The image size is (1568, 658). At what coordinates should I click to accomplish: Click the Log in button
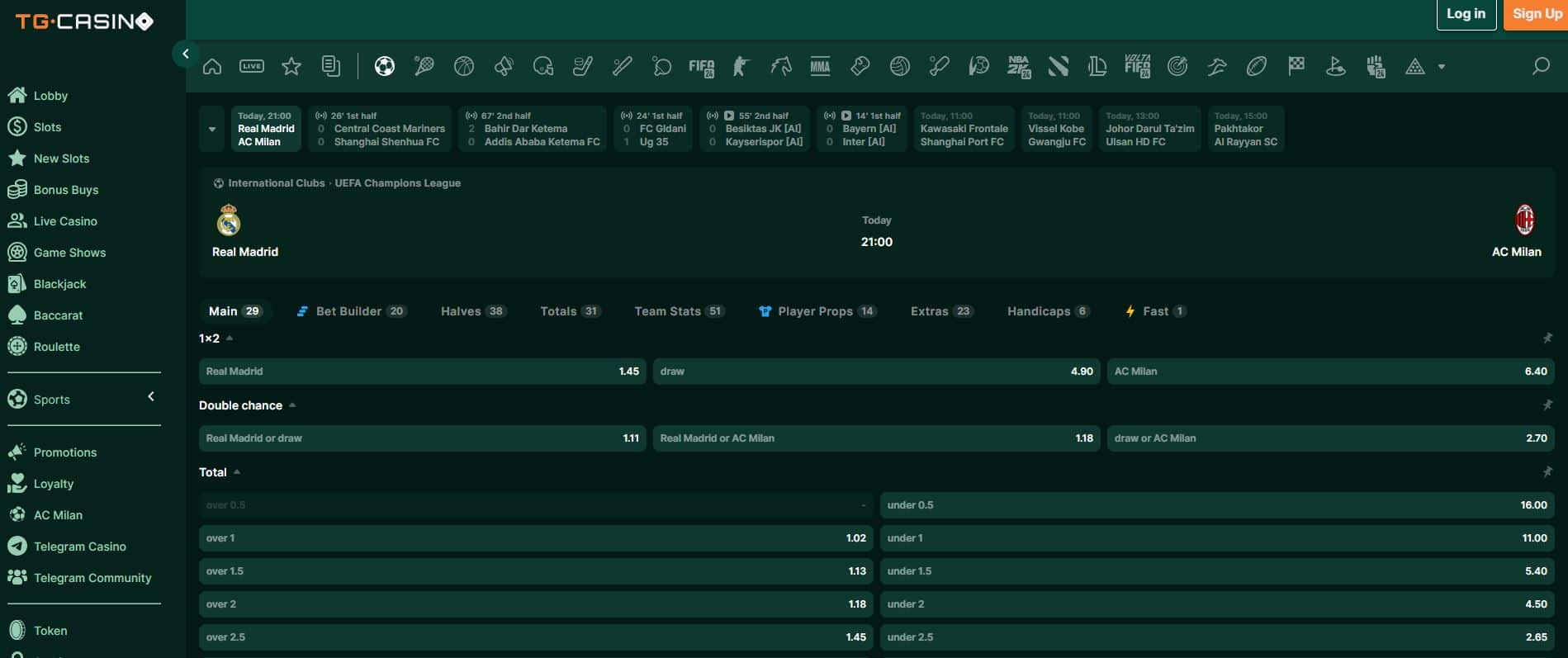[x=1466, y=14]
